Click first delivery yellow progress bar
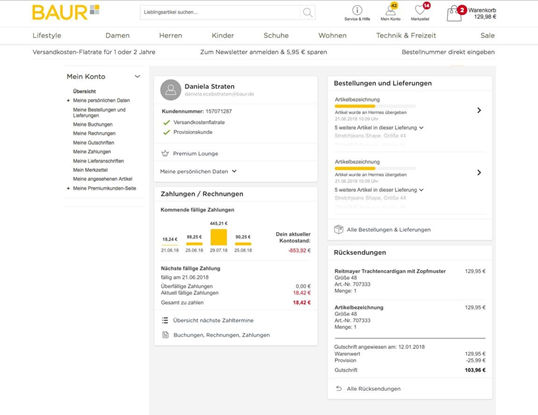This screenshot has width=538, height=415. [x=355, y=106]
